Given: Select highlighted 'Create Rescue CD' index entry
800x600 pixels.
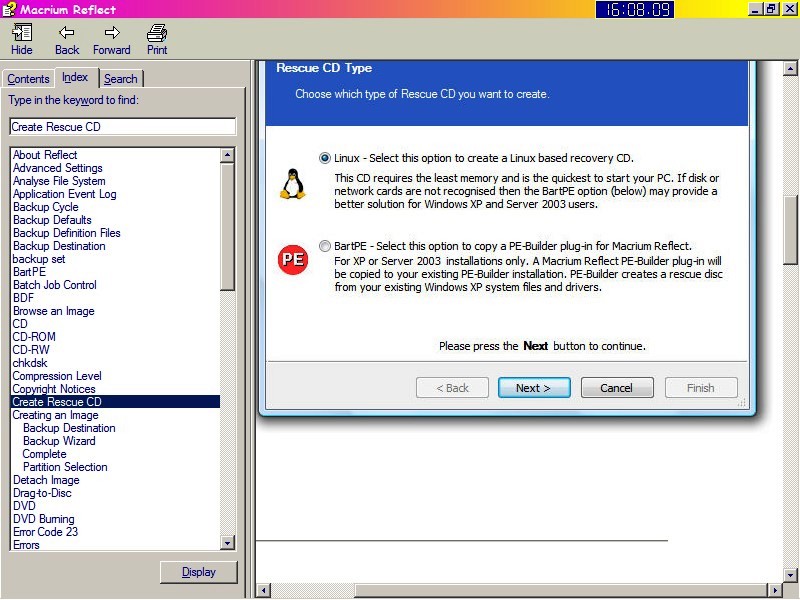Looking at the screenshot, I should [115, 402].
